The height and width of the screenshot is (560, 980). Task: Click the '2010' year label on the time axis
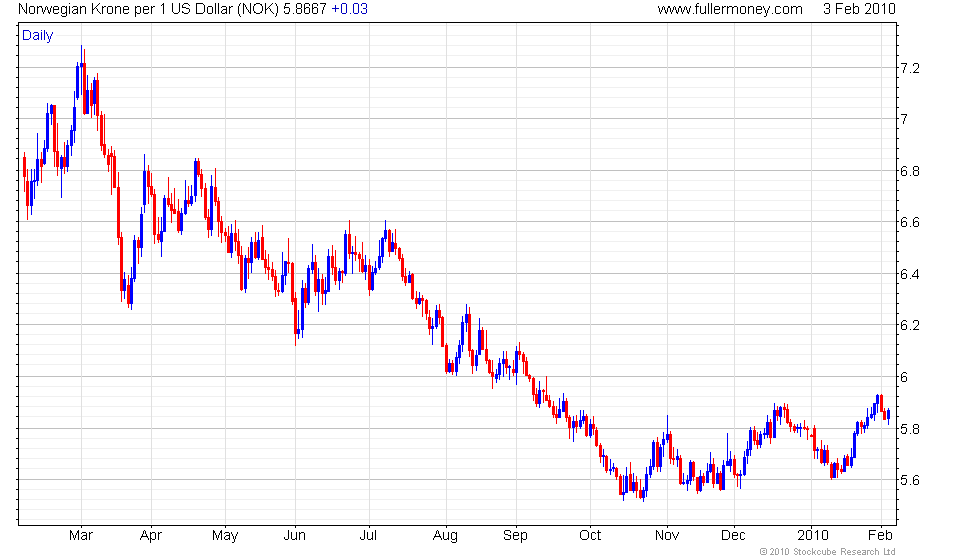point(812,536)
